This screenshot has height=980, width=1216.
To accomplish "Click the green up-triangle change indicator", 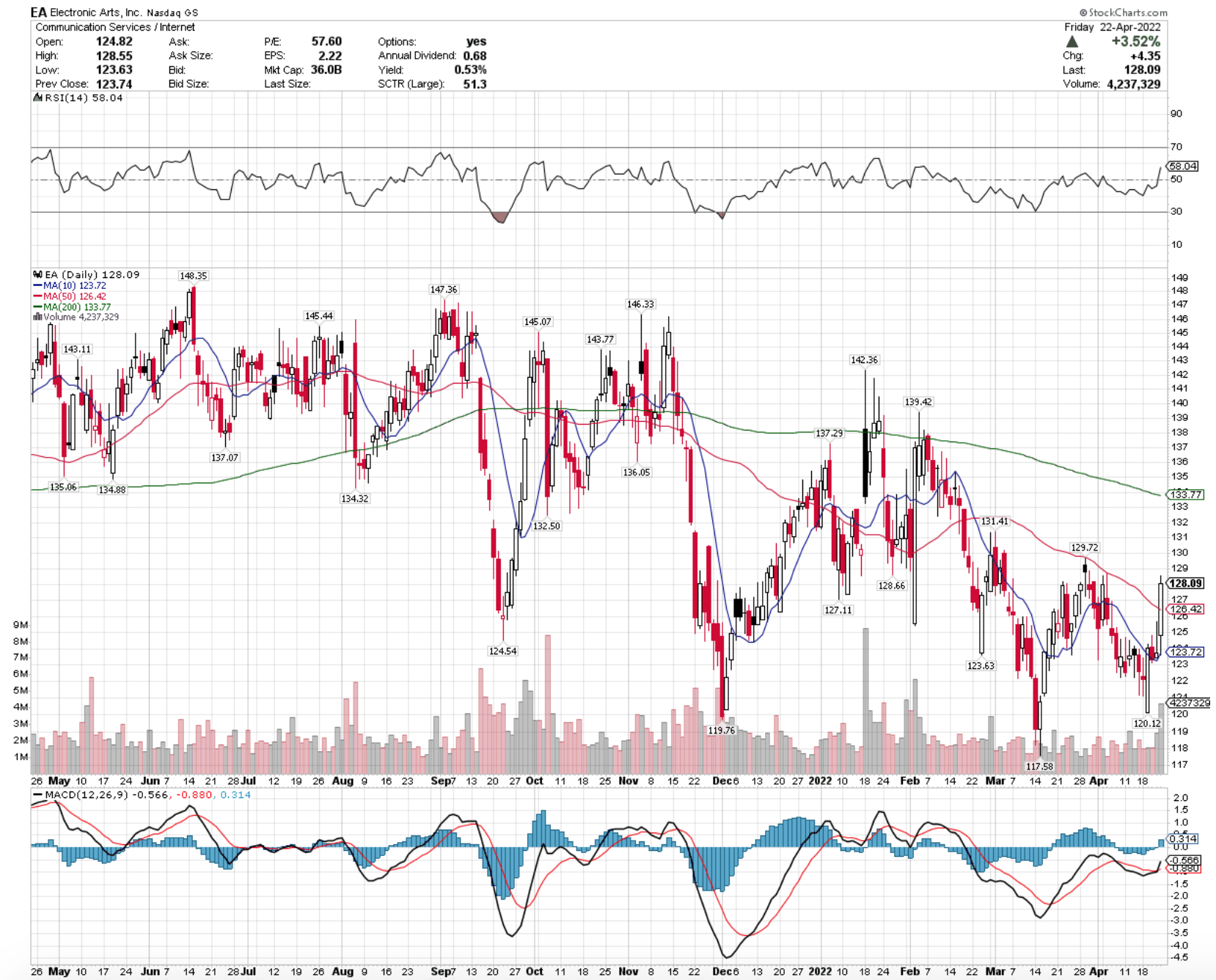I will (x=1072, y=42).
